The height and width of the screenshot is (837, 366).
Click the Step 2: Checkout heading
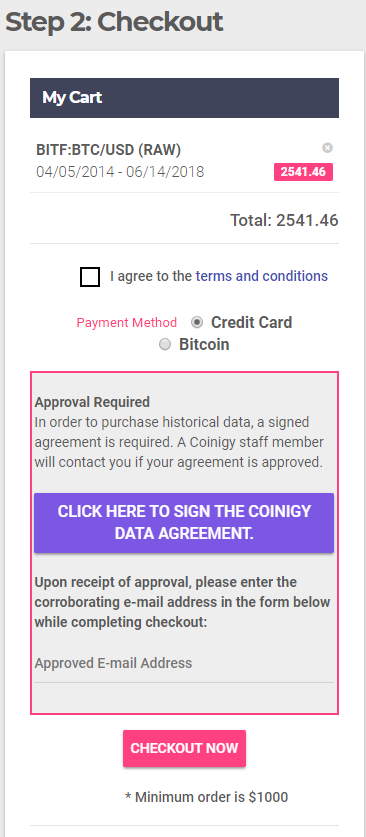pyautogui.click(x=114, y=22)
